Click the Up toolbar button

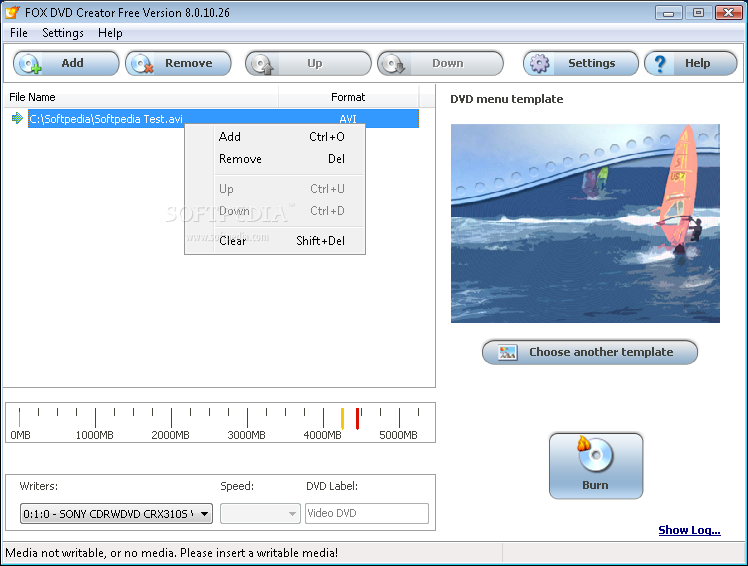(x=308, y=63)
